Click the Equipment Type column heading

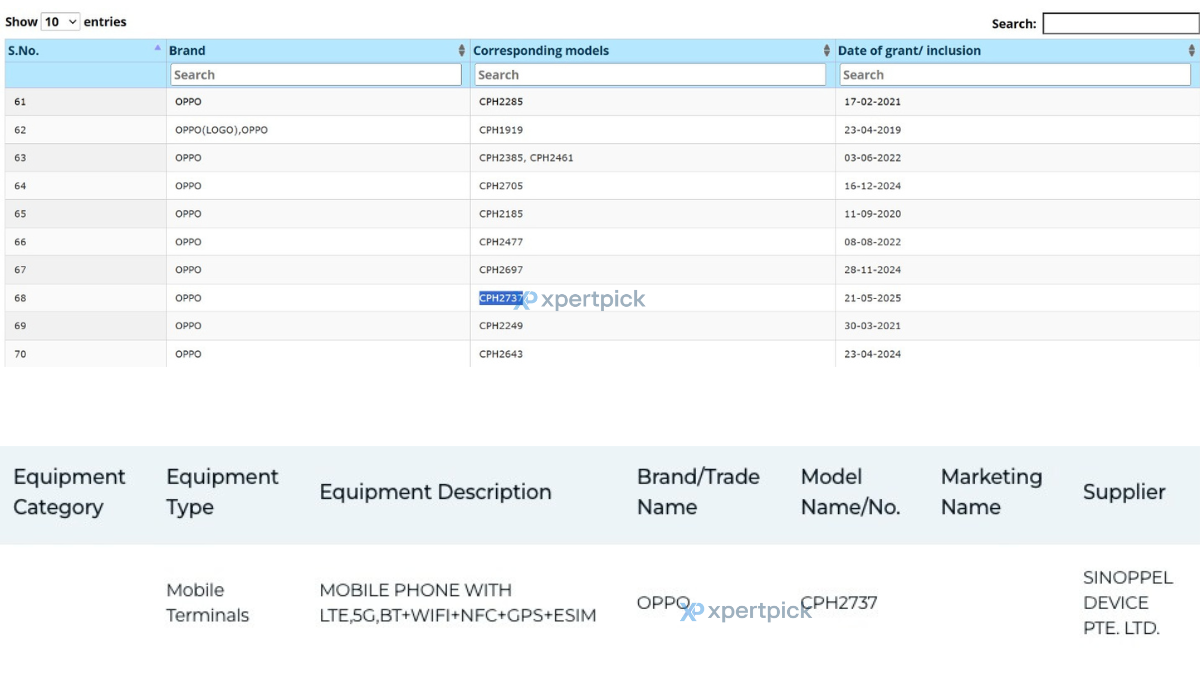pyautogui.click(x=222, y=492)
